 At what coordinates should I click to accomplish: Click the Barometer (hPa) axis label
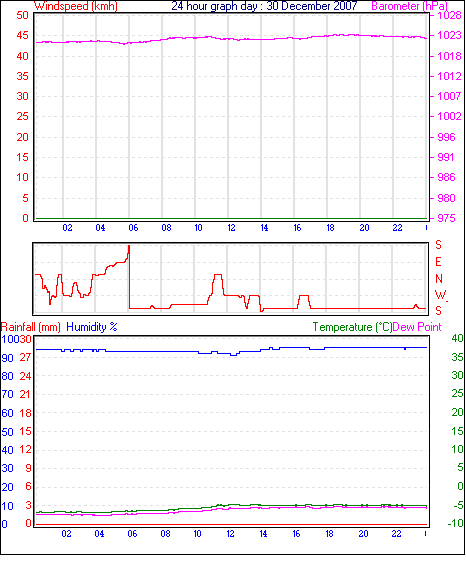[x=410, y=6]
